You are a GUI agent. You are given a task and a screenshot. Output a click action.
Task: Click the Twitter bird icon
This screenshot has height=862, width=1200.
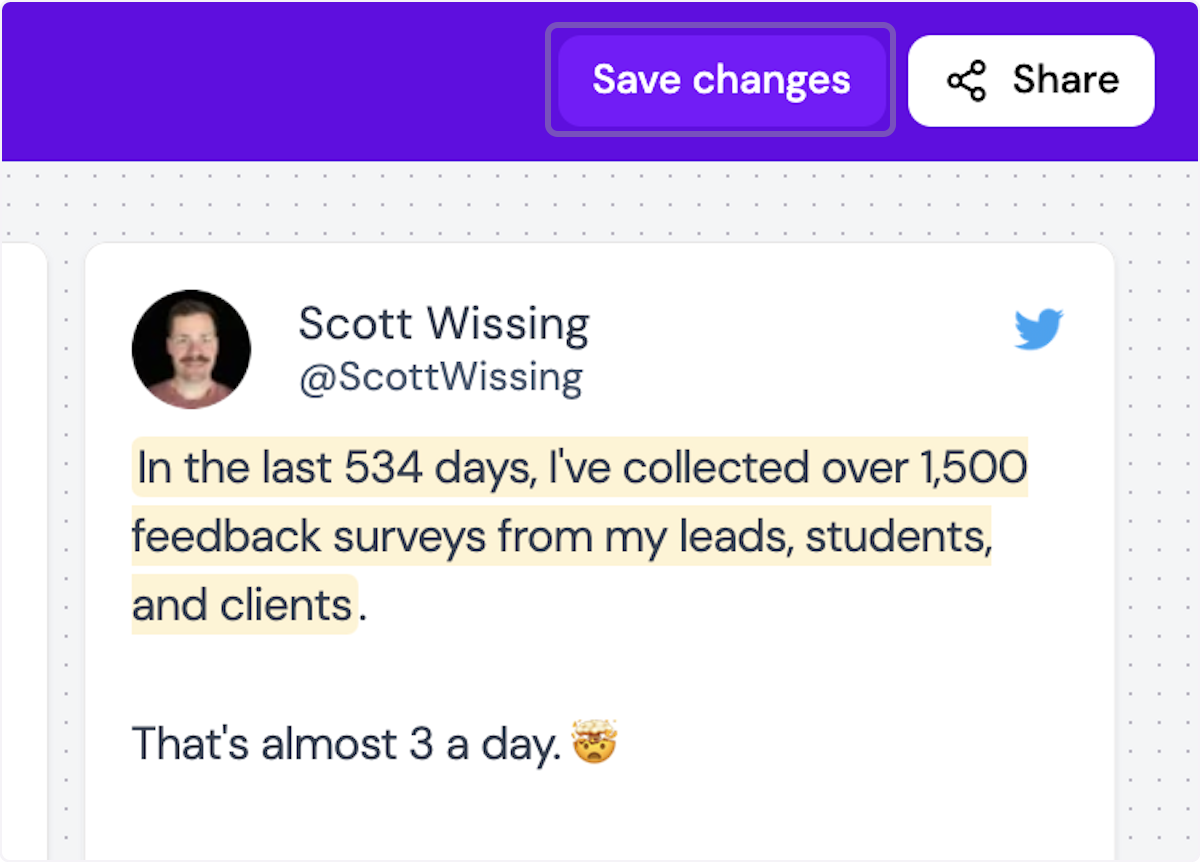point(1040,330)
